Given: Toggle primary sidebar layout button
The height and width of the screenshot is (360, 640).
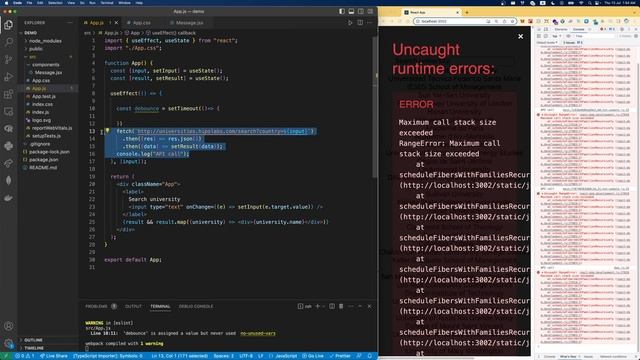Looking at the screenshot, I should point(342,11).
